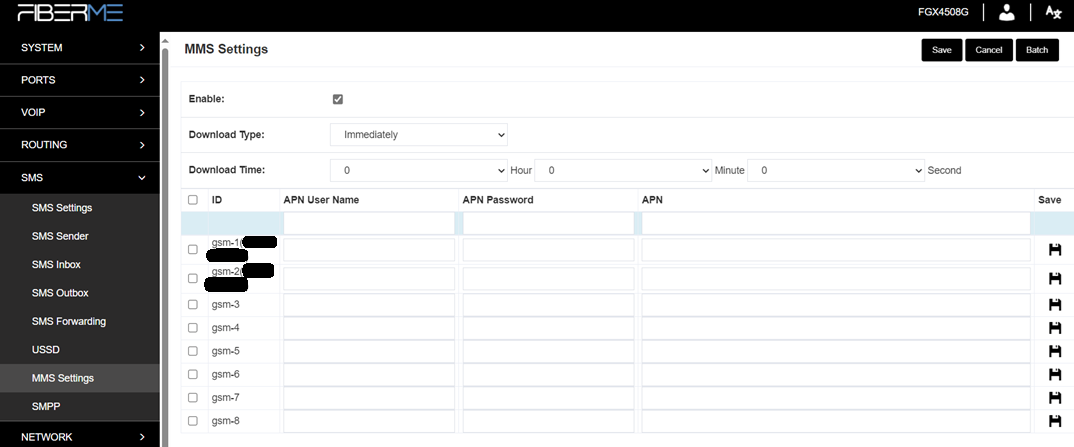Tick the gsm-4 row checkbox

[193, 328]
